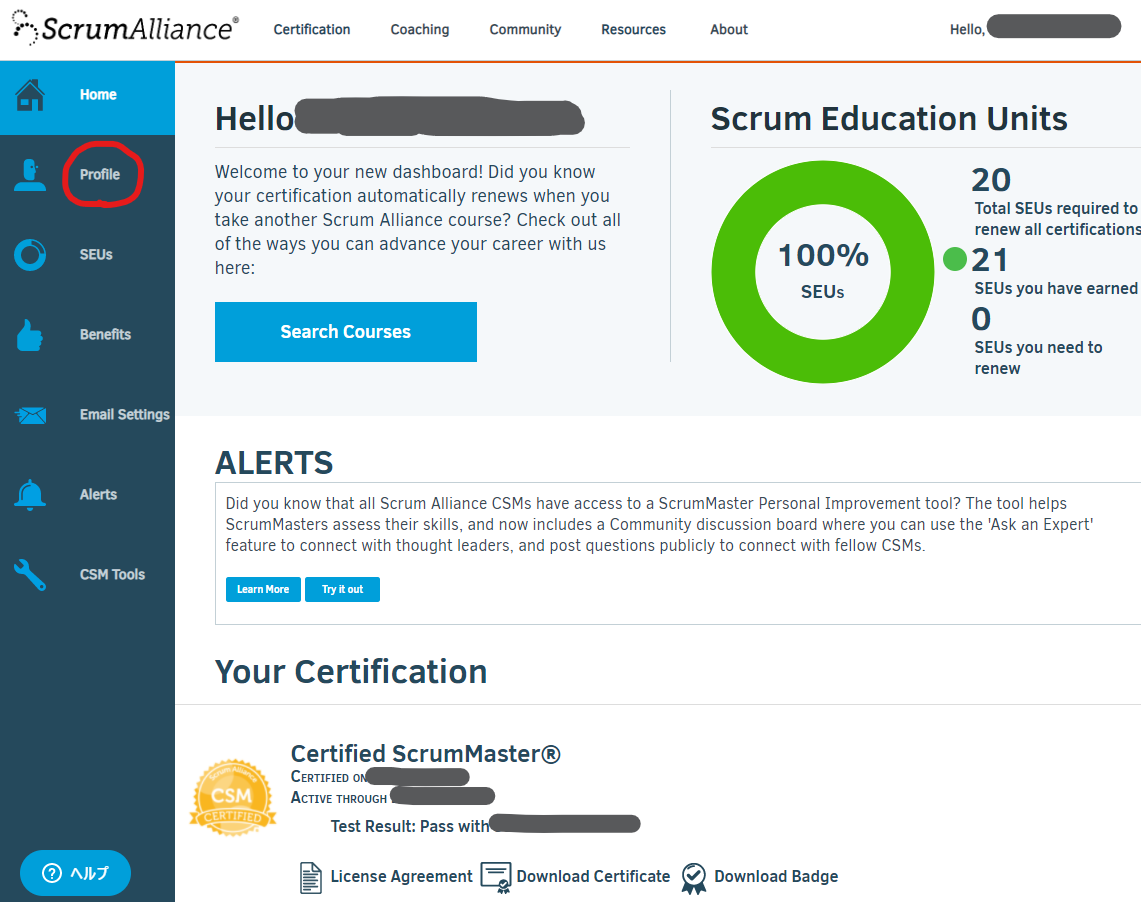This screenshot has height=902, width=1141.
Task: Open the SEUs sidebar link
Action: (x=96, y=255)
